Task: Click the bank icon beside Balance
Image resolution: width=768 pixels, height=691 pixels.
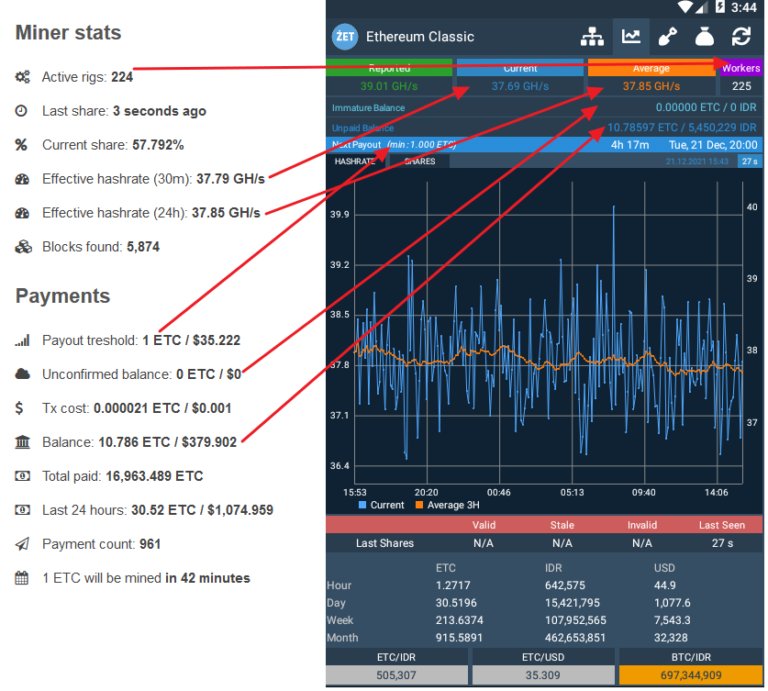Action: pyautogui.click(x=23, y=442)
